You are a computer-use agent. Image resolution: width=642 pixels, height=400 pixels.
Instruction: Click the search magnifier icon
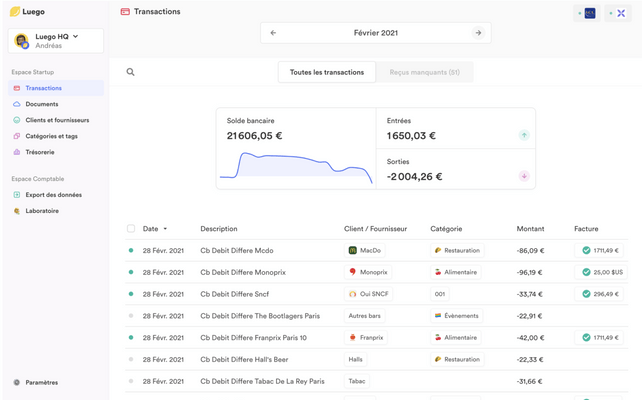click(130, 72)
